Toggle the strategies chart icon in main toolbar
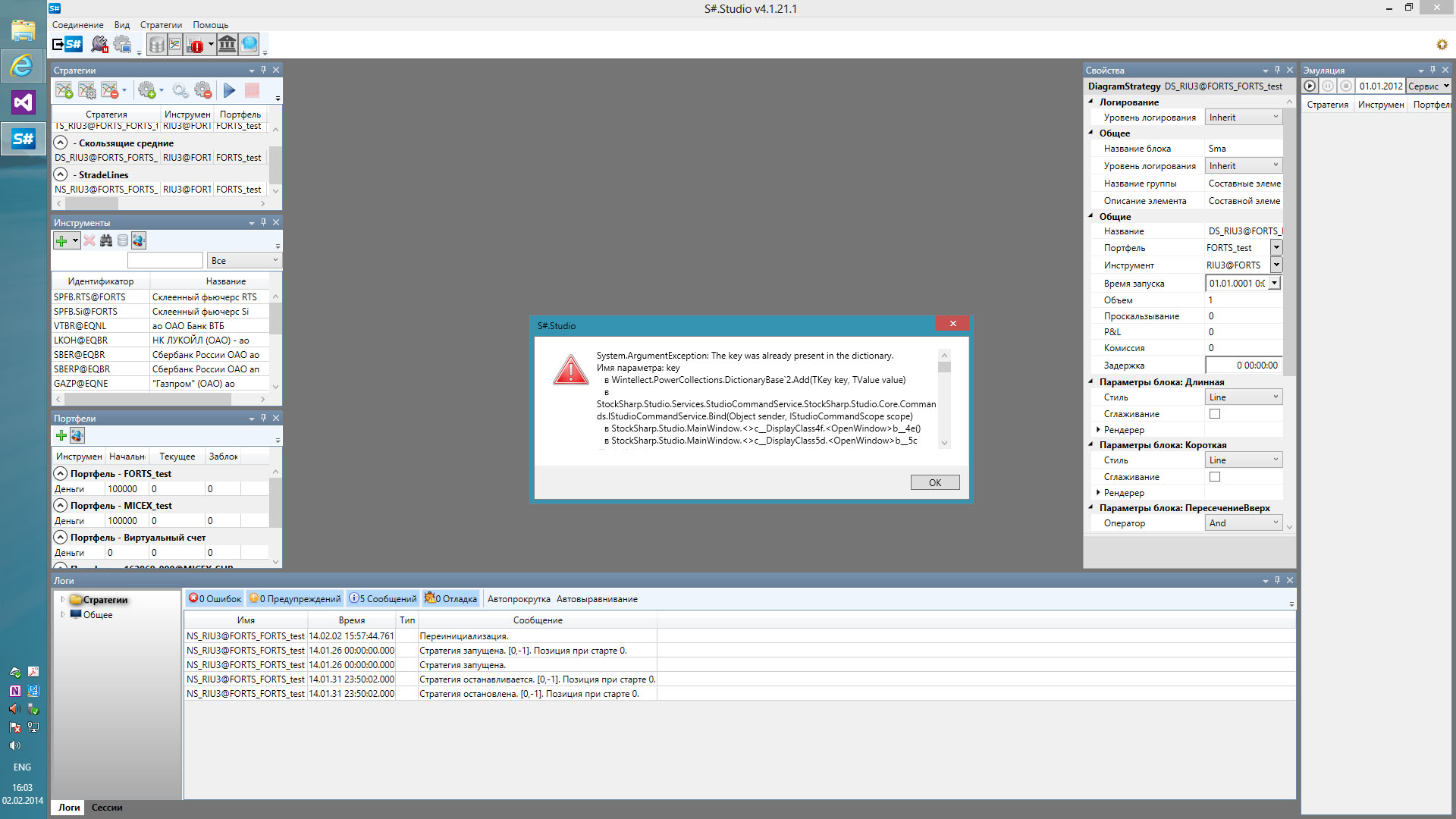The image size is (1456, 819). point(175,45)
